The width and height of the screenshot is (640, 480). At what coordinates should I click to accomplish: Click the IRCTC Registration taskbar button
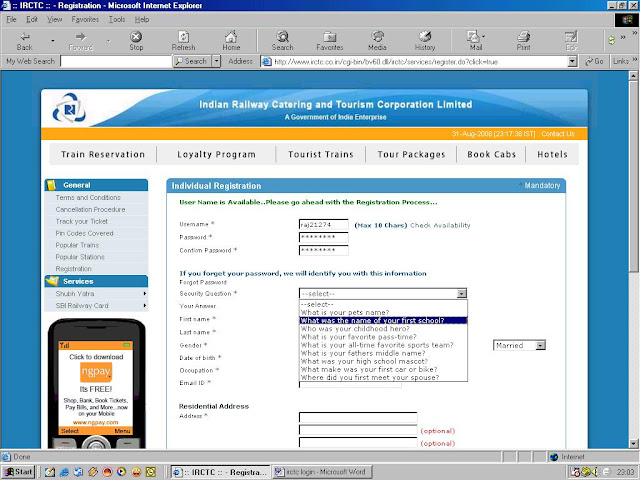(220, 472)
